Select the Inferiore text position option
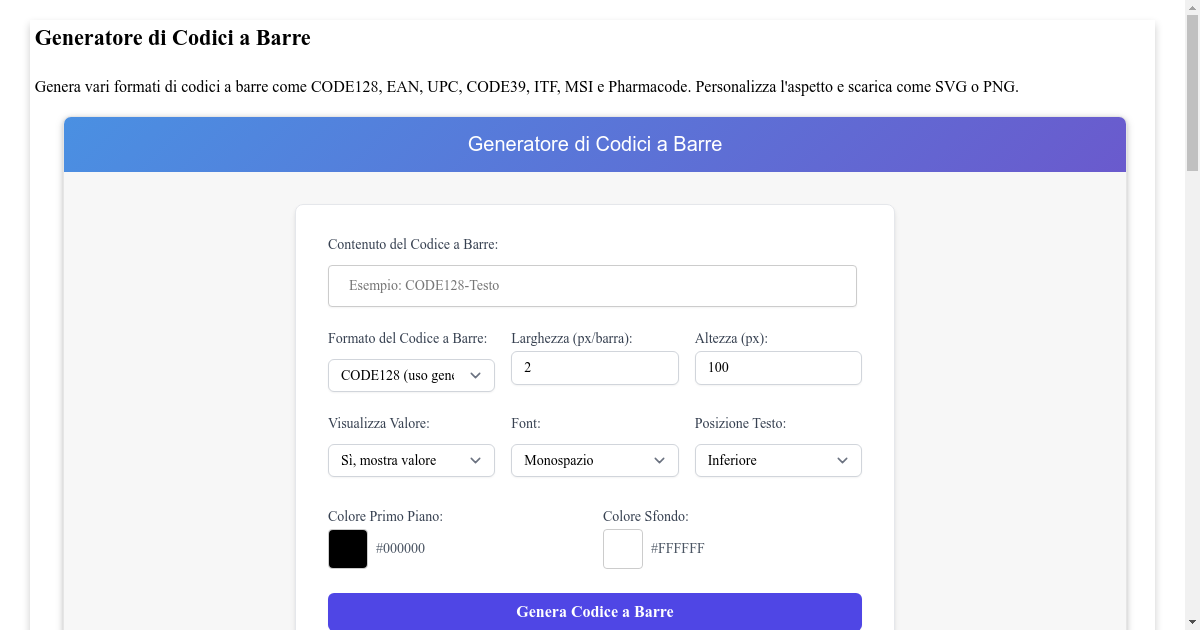This screenshot has width=1200, height=630. (x=778, y=460)
